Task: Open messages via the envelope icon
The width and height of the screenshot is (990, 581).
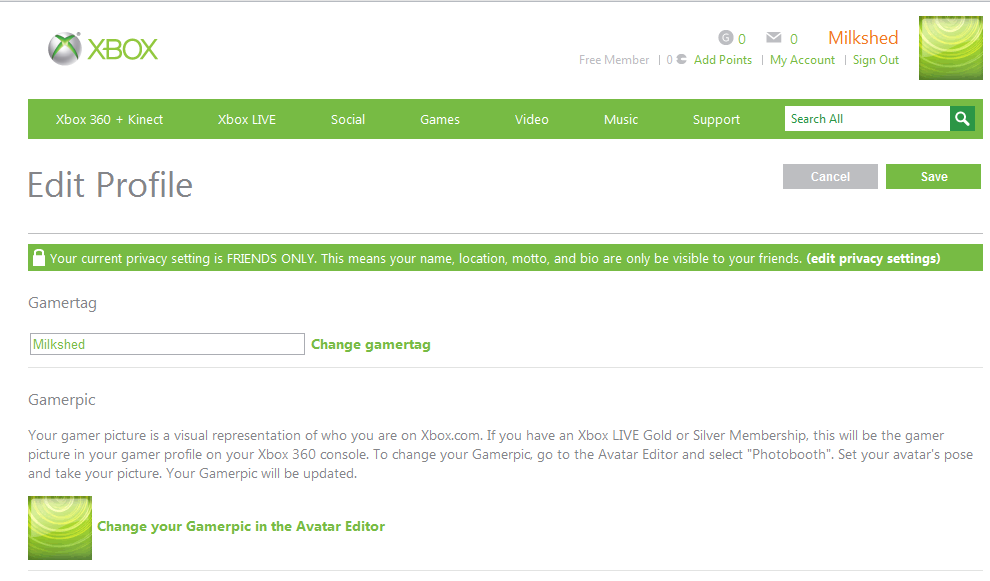Action: (x=774, y=38)
